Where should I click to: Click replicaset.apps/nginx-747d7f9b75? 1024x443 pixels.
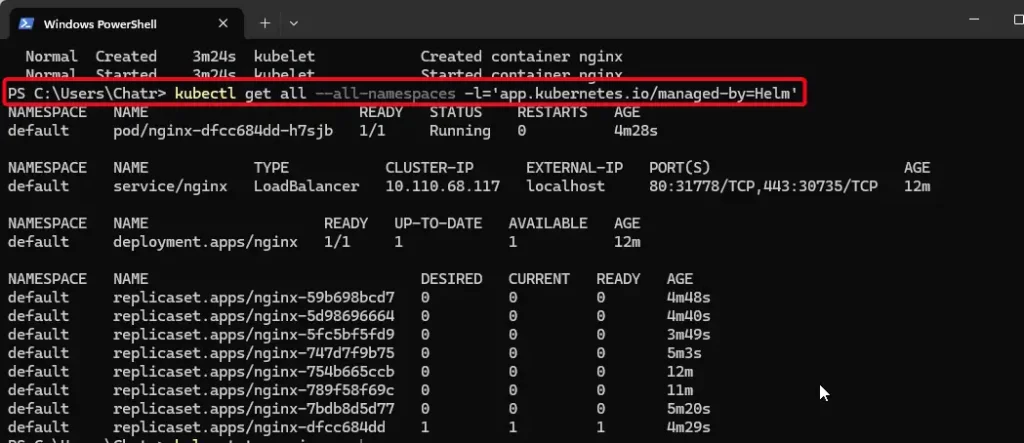point(253,353)
